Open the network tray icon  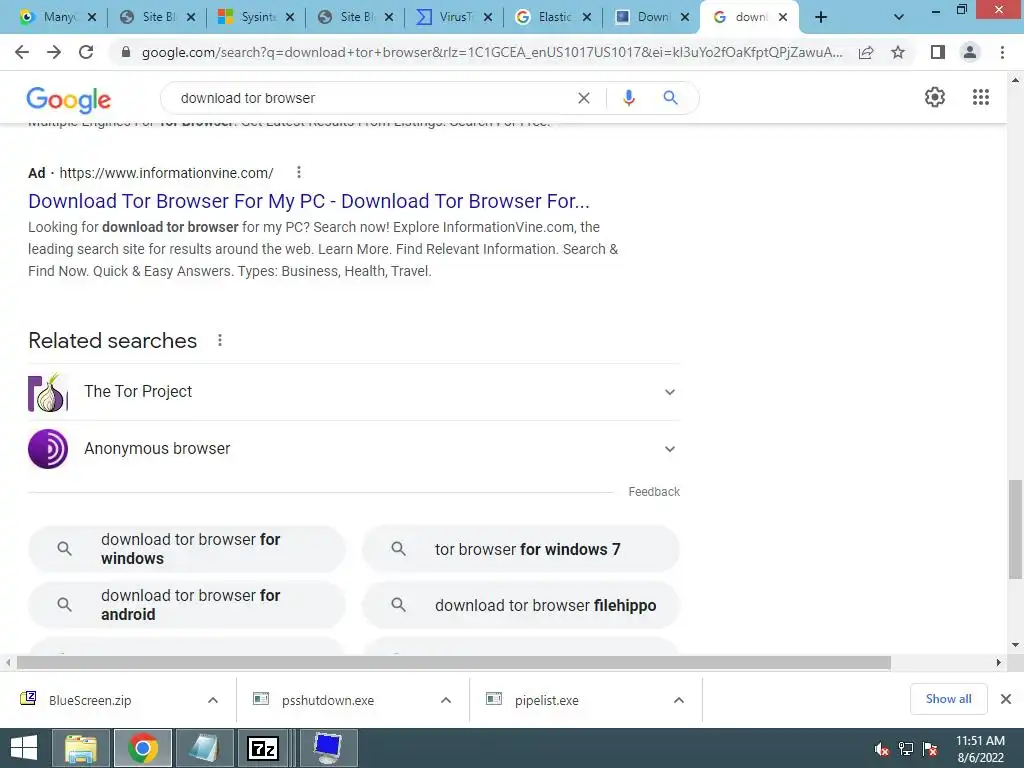[x=906, y=749]
